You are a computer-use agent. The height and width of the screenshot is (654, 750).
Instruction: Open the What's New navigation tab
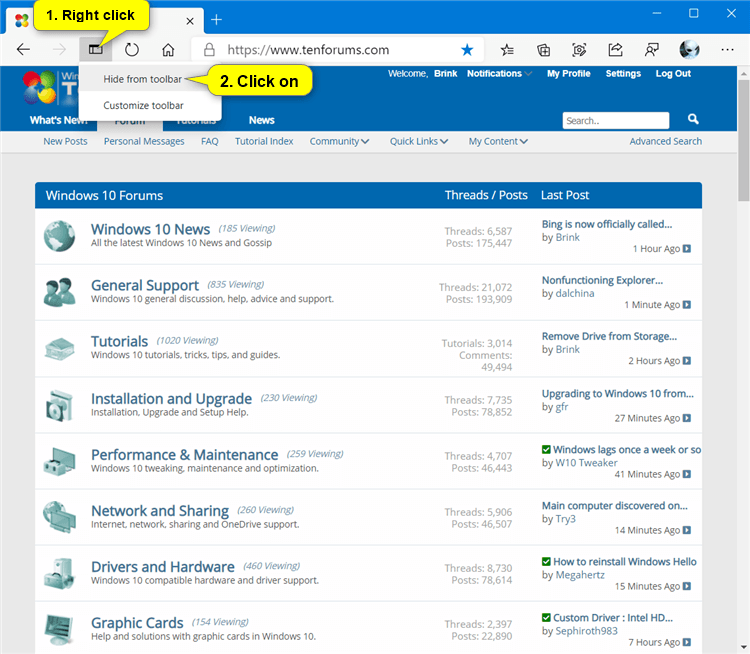(58, 120)
